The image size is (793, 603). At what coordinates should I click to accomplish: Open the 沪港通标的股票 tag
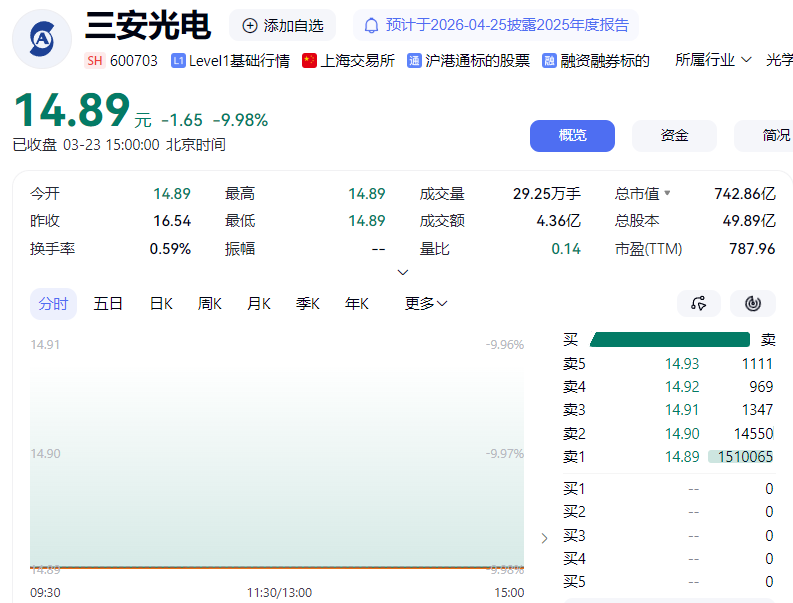(x=477, y=61)
